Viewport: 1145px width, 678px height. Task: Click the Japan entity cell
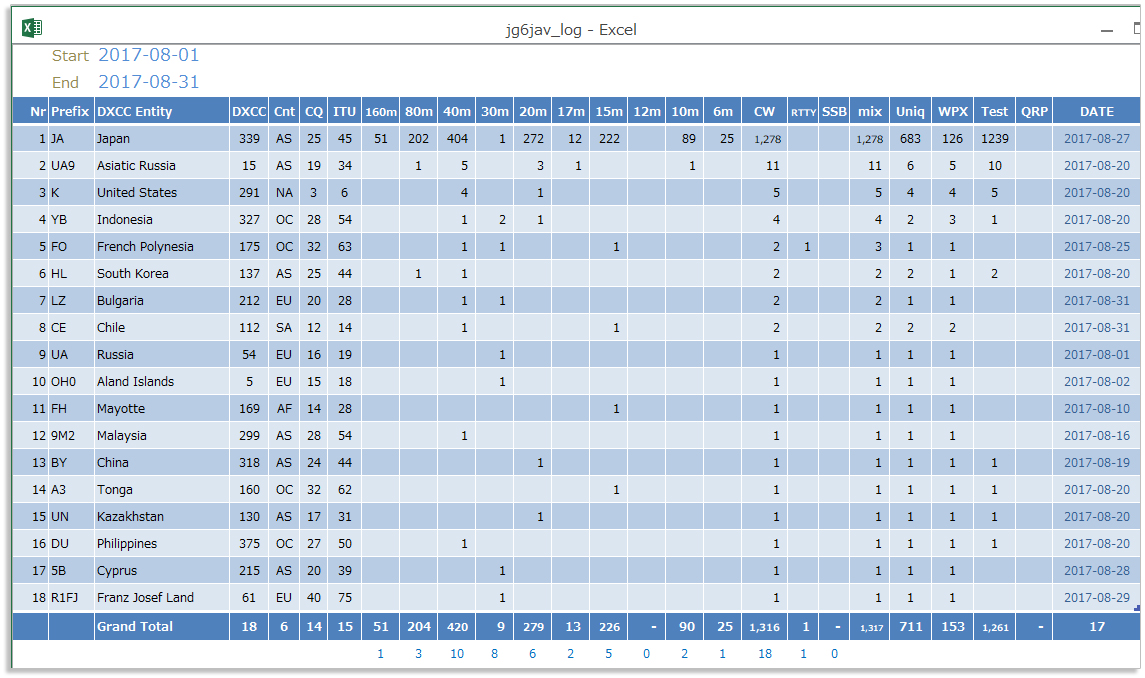click(114, 139)
